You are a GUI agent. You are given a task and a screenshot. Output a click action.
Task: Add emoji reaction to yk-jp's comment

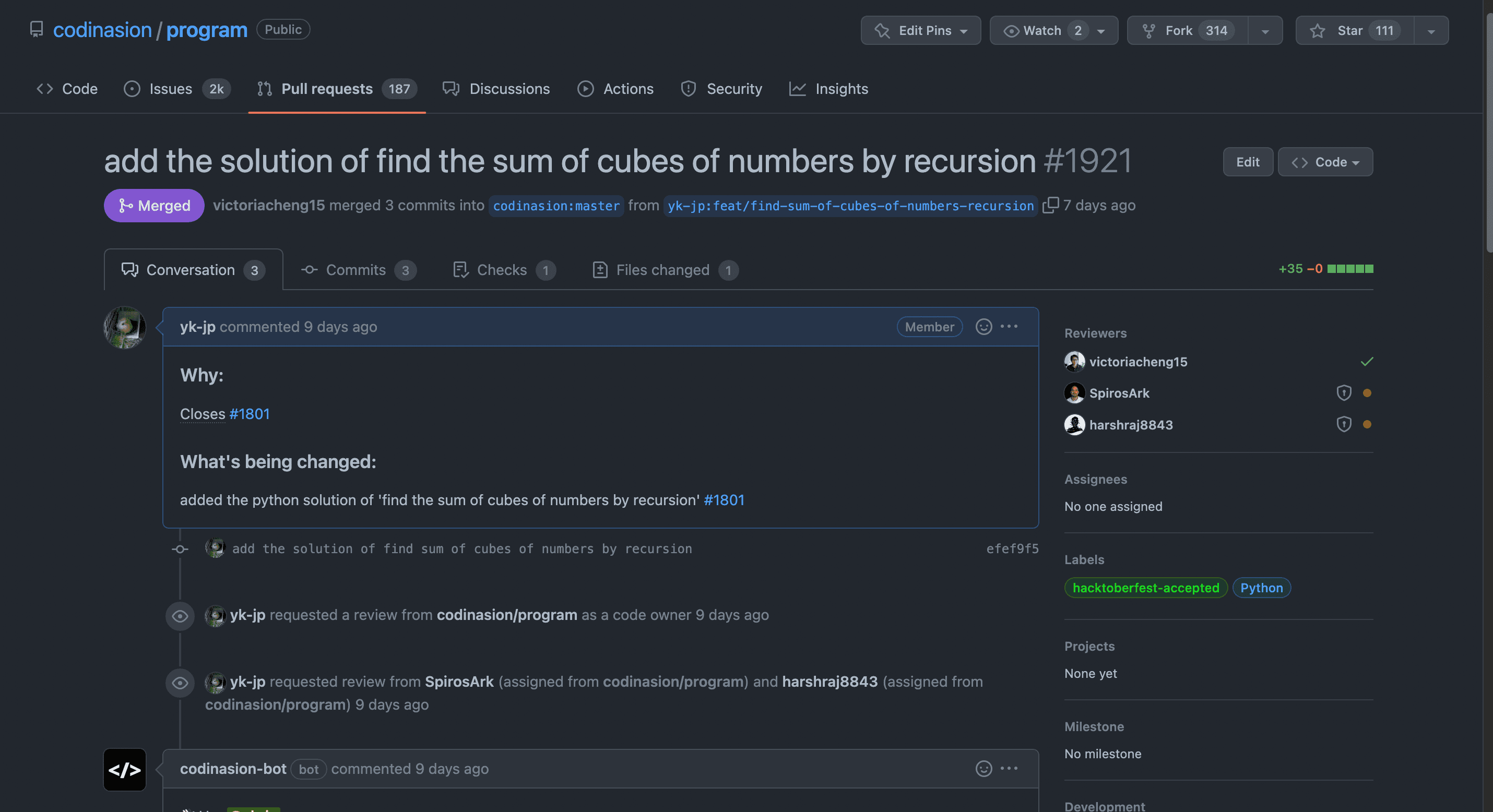[984, 327]
